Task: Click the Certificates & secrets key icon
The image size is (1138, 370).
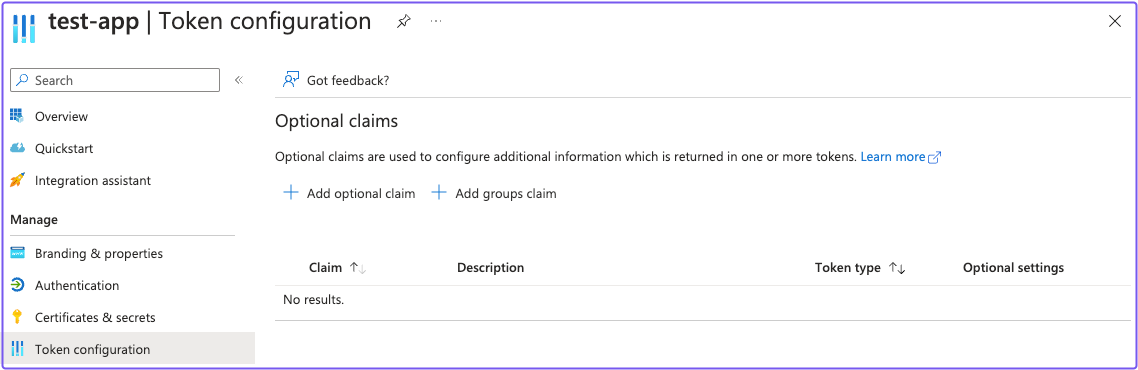Action: [17, 317]
